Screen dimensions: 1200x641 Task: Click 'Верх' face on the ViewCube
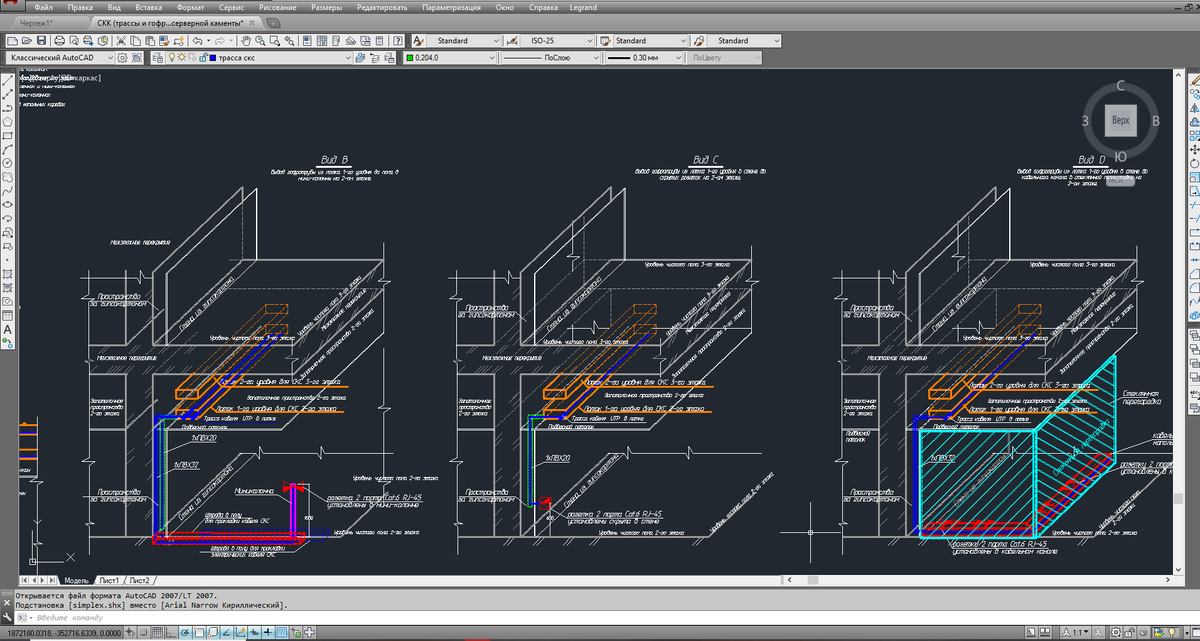coord(1120,119)
